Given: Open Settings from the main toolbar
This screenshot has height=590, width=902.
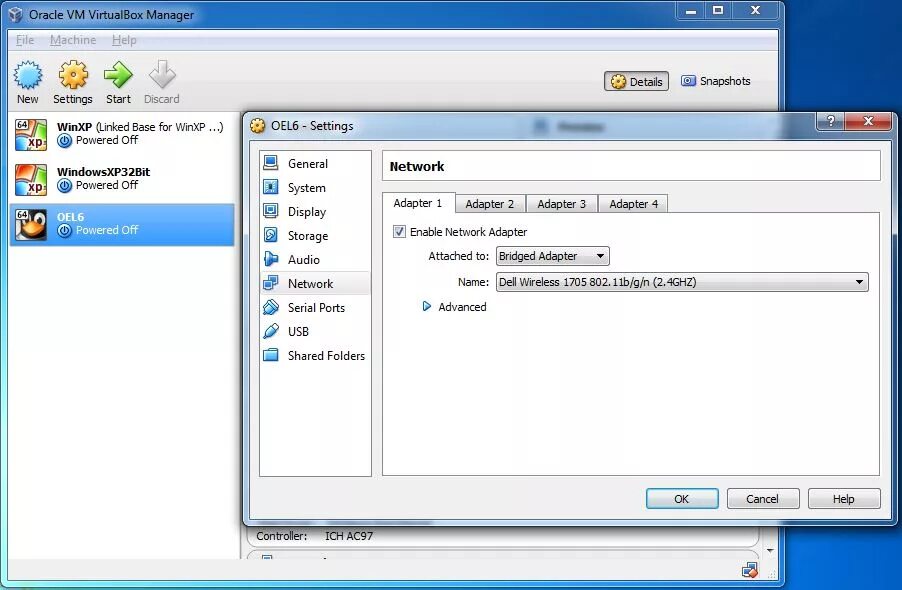Looking at the screenshot, I should 72,82.
